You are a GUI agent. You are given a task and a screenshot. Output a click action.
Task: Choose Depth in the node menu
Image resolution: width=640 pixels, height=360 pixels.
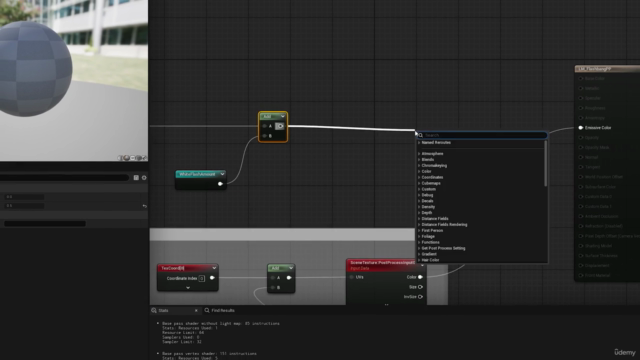coord(427,213)
